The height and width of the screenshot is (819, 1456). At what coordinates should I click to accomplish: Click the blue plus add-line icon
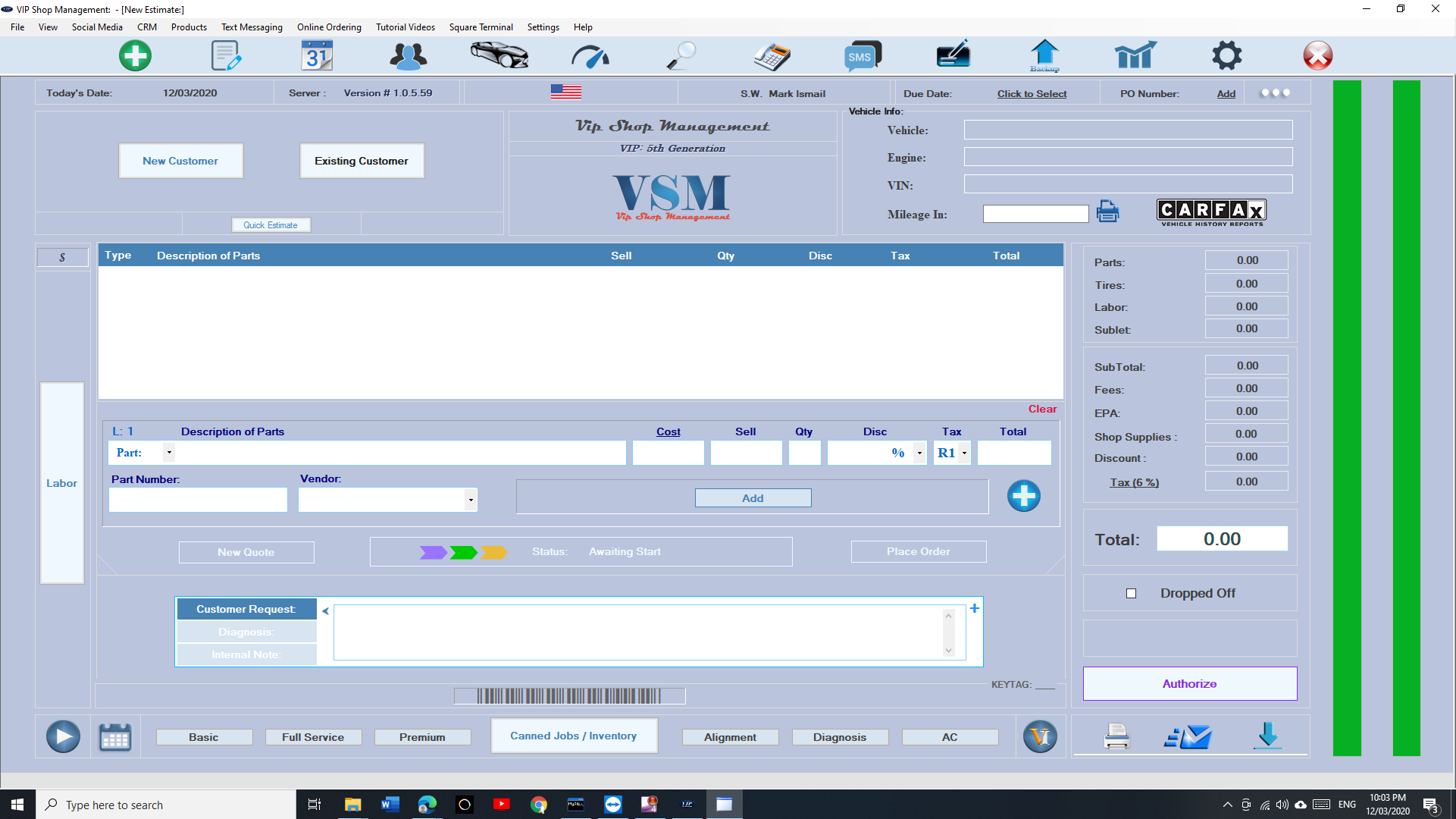pyautogui.click(x=1023, y=496)
